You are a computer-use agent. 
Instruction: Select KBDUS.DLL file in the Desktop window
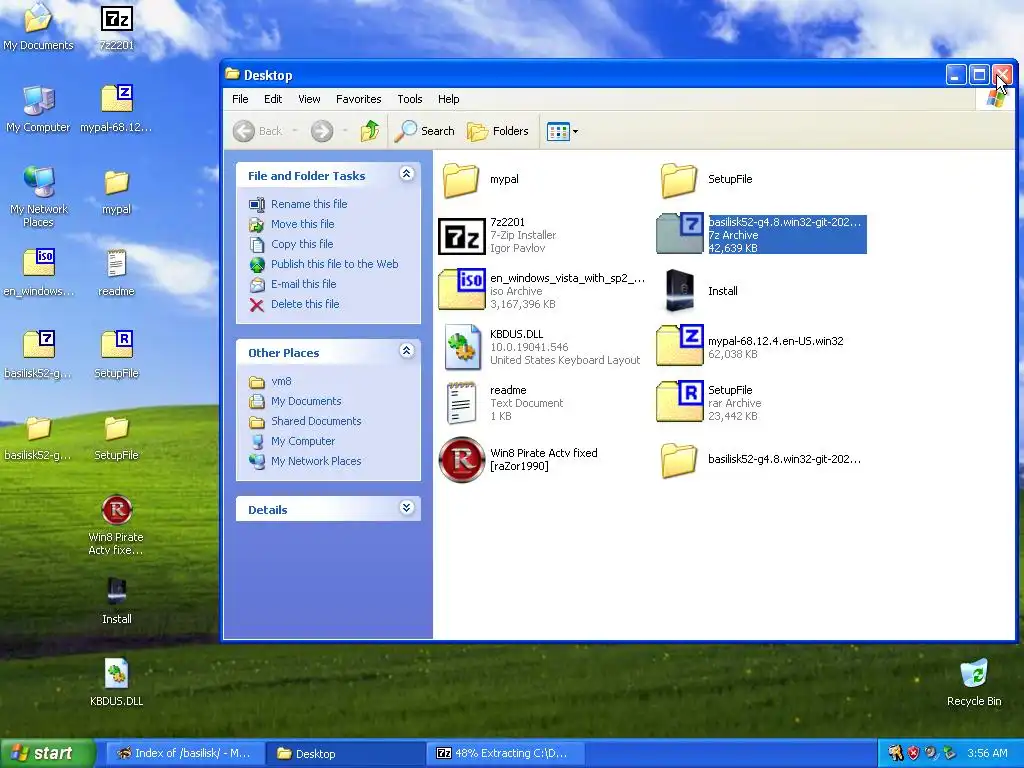(539, 347)
